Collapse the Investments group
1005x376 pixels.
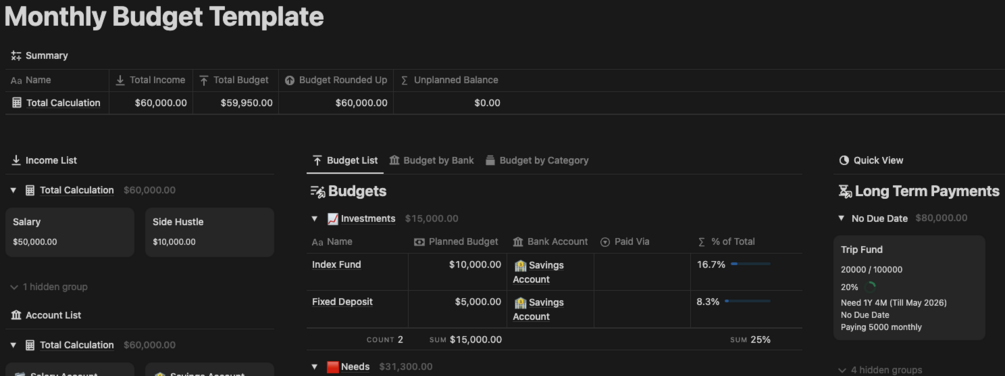tap(315, 219)
